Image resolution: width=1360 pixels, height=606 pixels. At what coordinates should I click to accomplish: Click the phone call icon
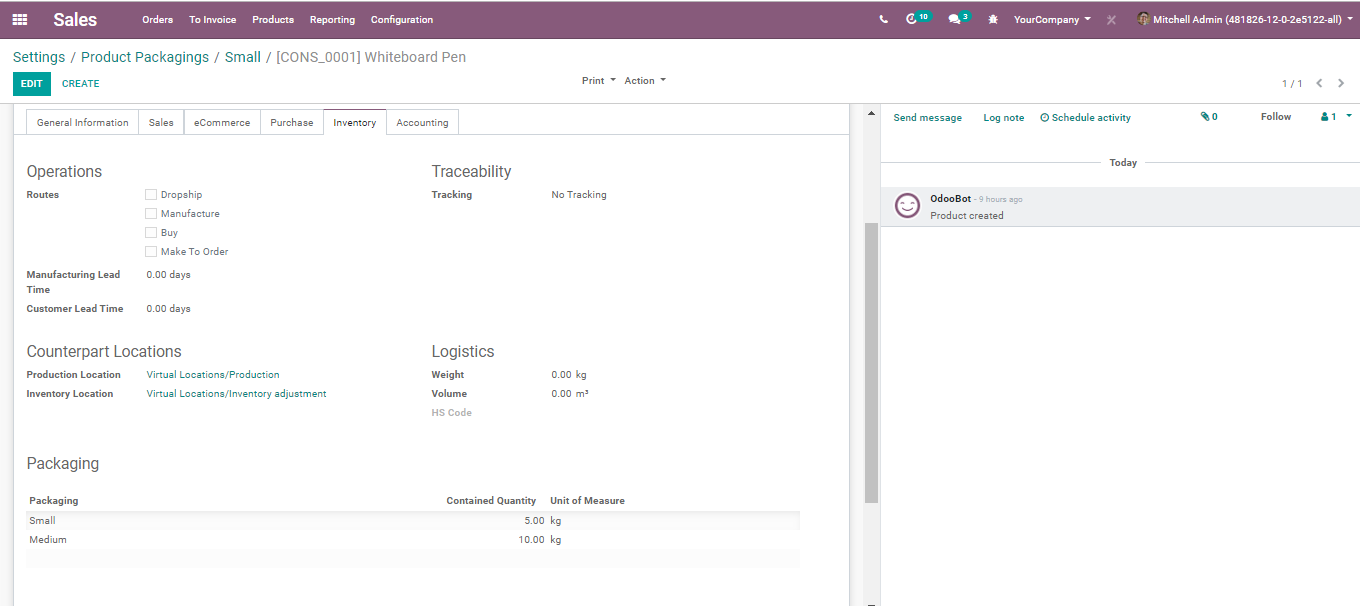pyautogui.click(x=883, y=20)
